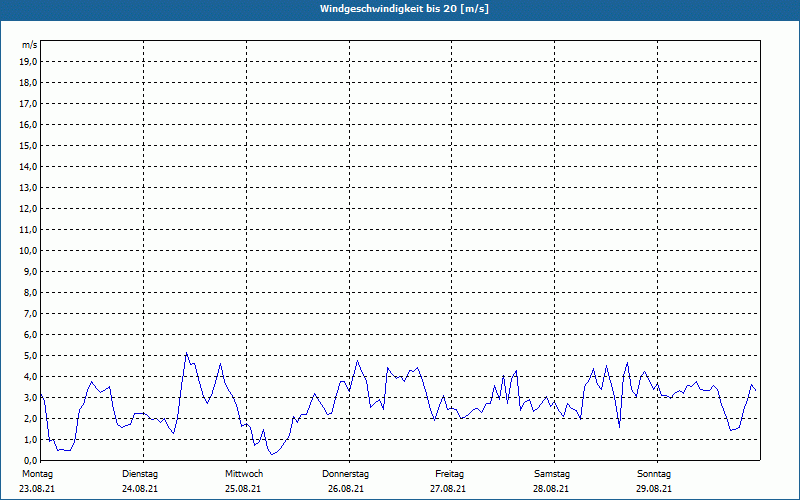Select the 5,0 y-axis label
This screenshot has height=500, width=800.
pyautogui.click(x=31, y=356)
